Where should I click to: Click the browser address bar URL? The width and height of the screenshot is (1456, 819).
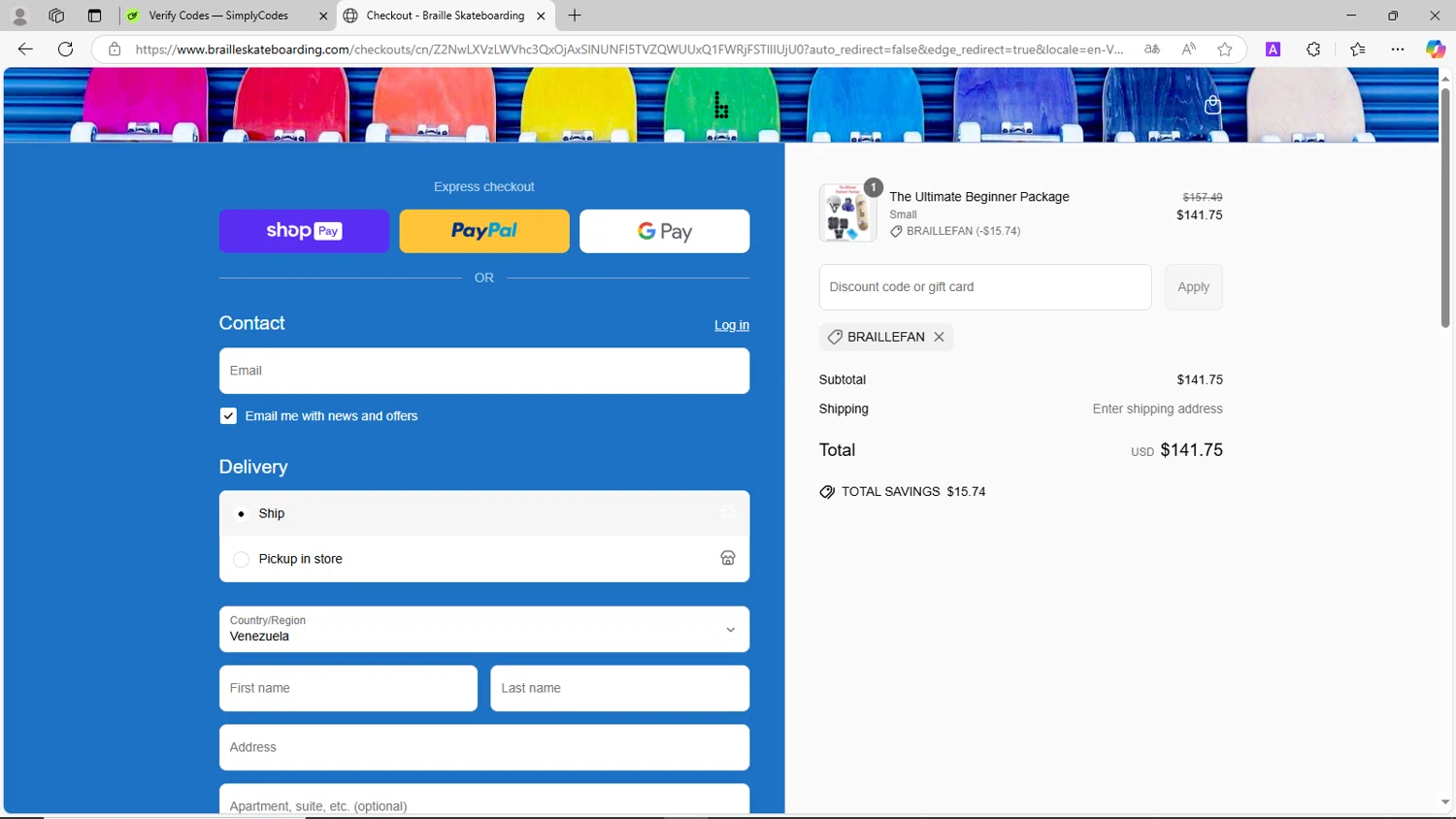pyautogui.click(x=629, y=49)
